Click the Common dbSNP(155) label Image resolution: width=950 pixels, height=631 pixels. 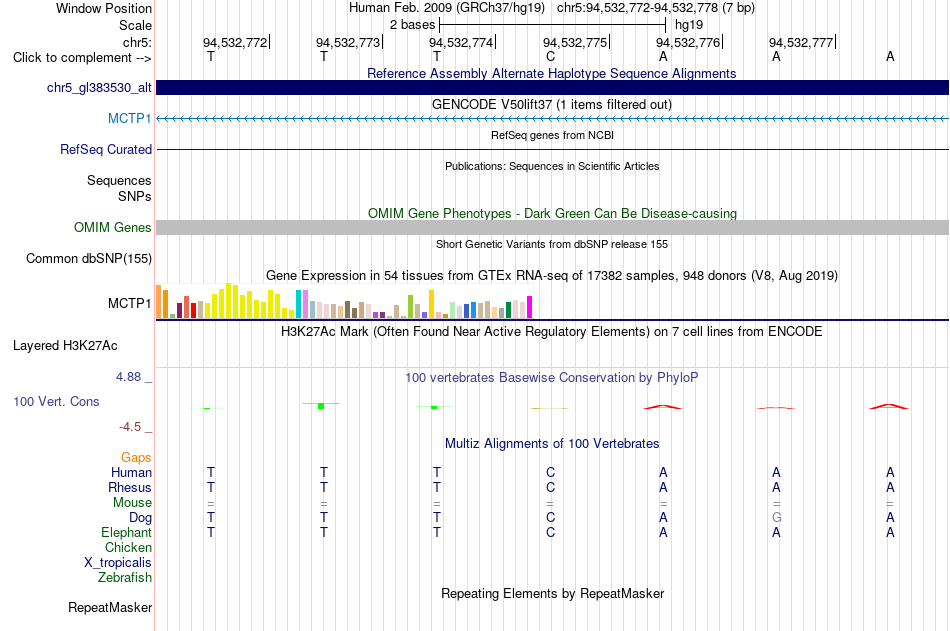click(x=88, y=258)
